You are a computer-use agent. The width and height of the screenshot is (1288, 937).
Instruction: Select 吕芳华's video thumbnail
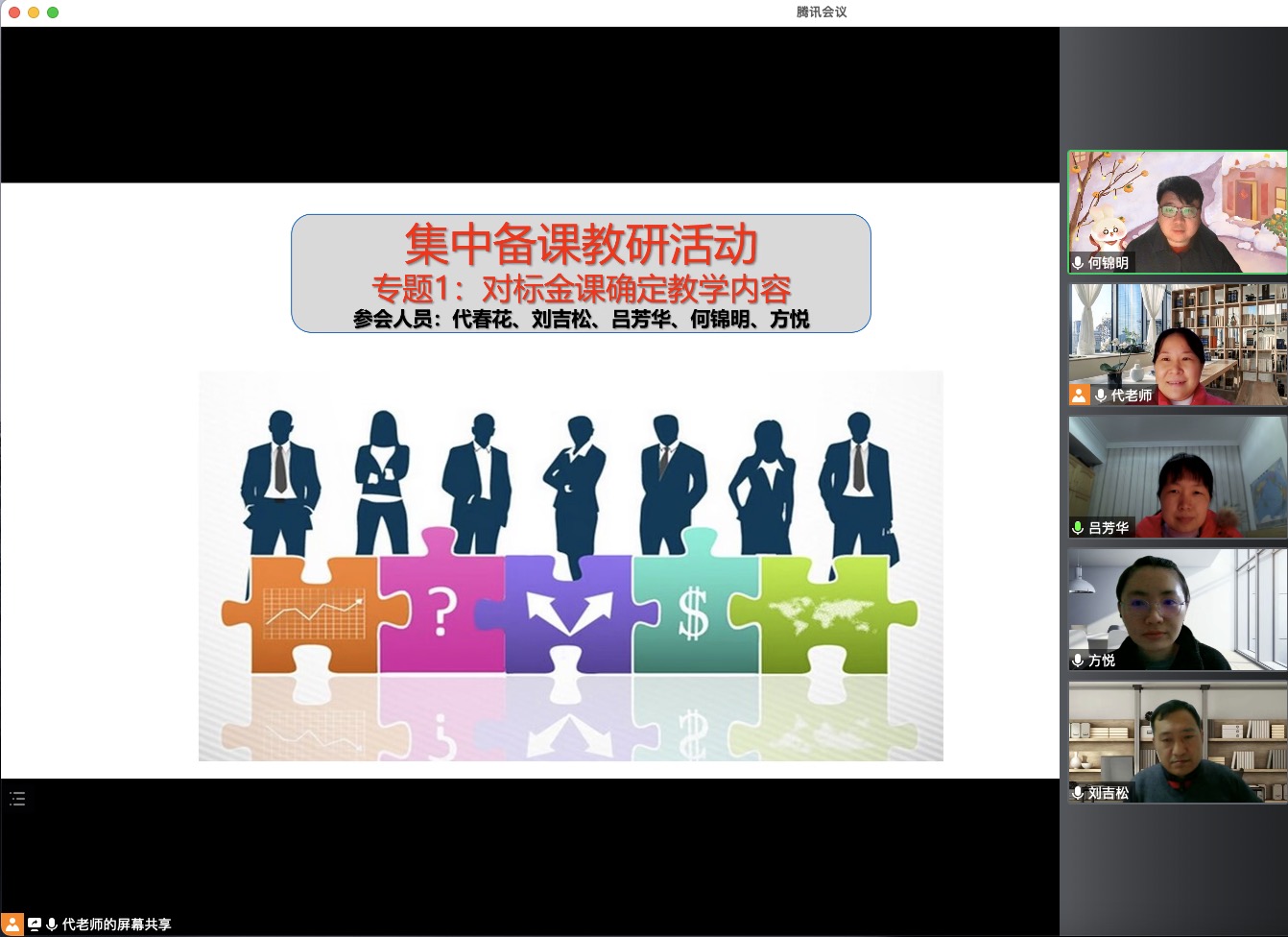pos(1177,476)
